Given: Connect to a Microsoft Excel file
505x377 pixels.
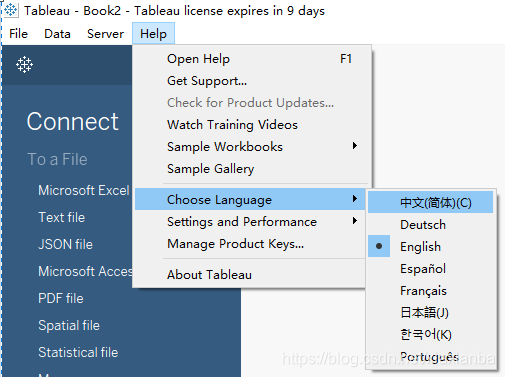Looking at the screenshot, I should (x=84, y=190).
